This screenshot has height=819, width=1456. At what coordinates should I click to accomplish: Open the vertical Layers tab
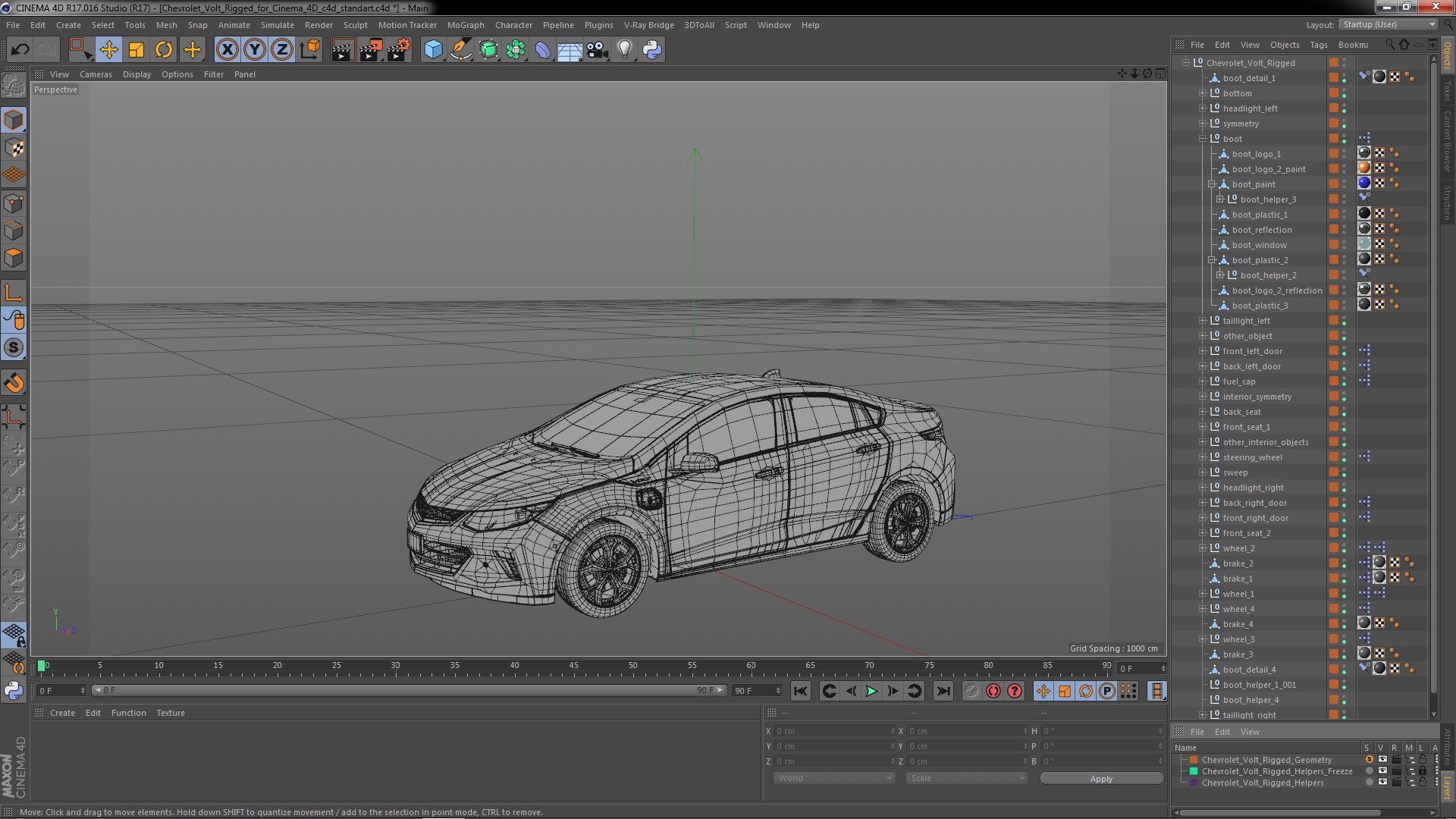pyautogui.click(x=1447, y=787)
